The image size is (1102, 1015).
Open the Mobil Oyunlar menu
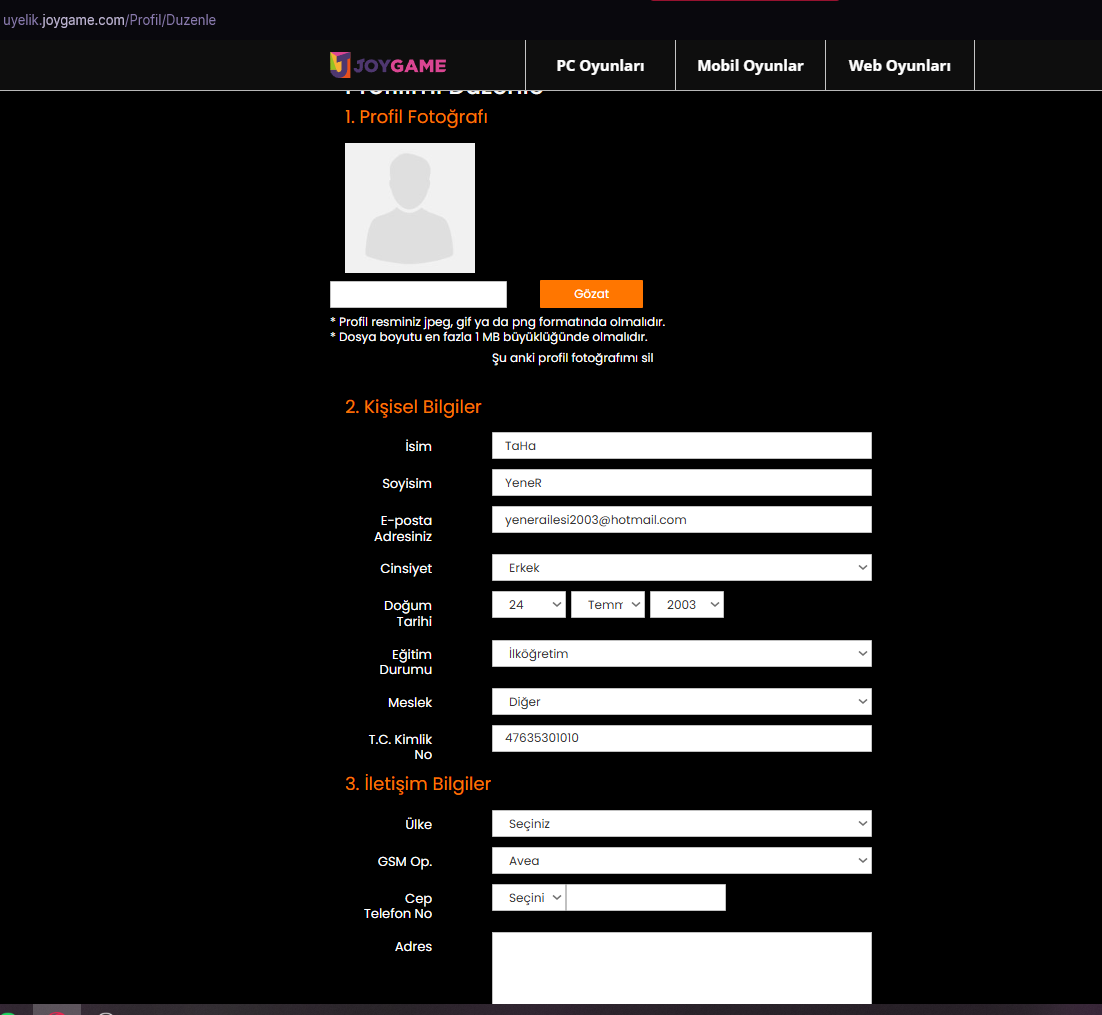point(750,65)
